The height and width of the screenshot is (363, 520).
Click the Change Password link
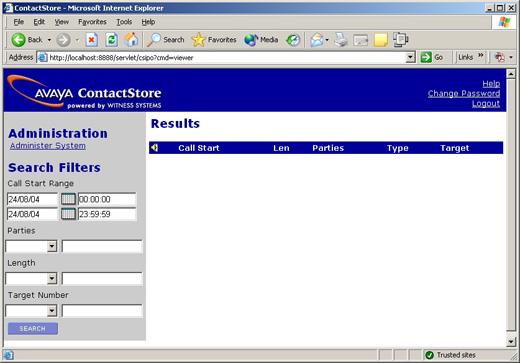464,94
